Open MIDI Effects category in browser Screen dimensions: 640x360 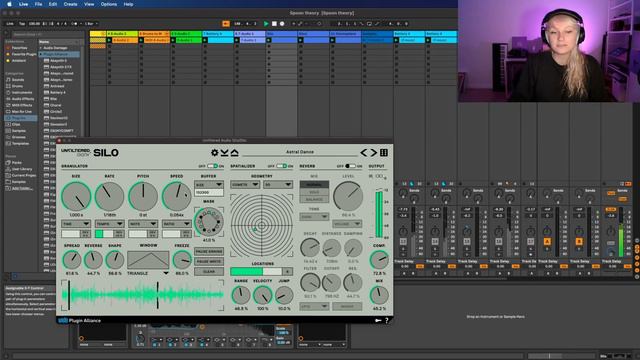tap(19, 105)
